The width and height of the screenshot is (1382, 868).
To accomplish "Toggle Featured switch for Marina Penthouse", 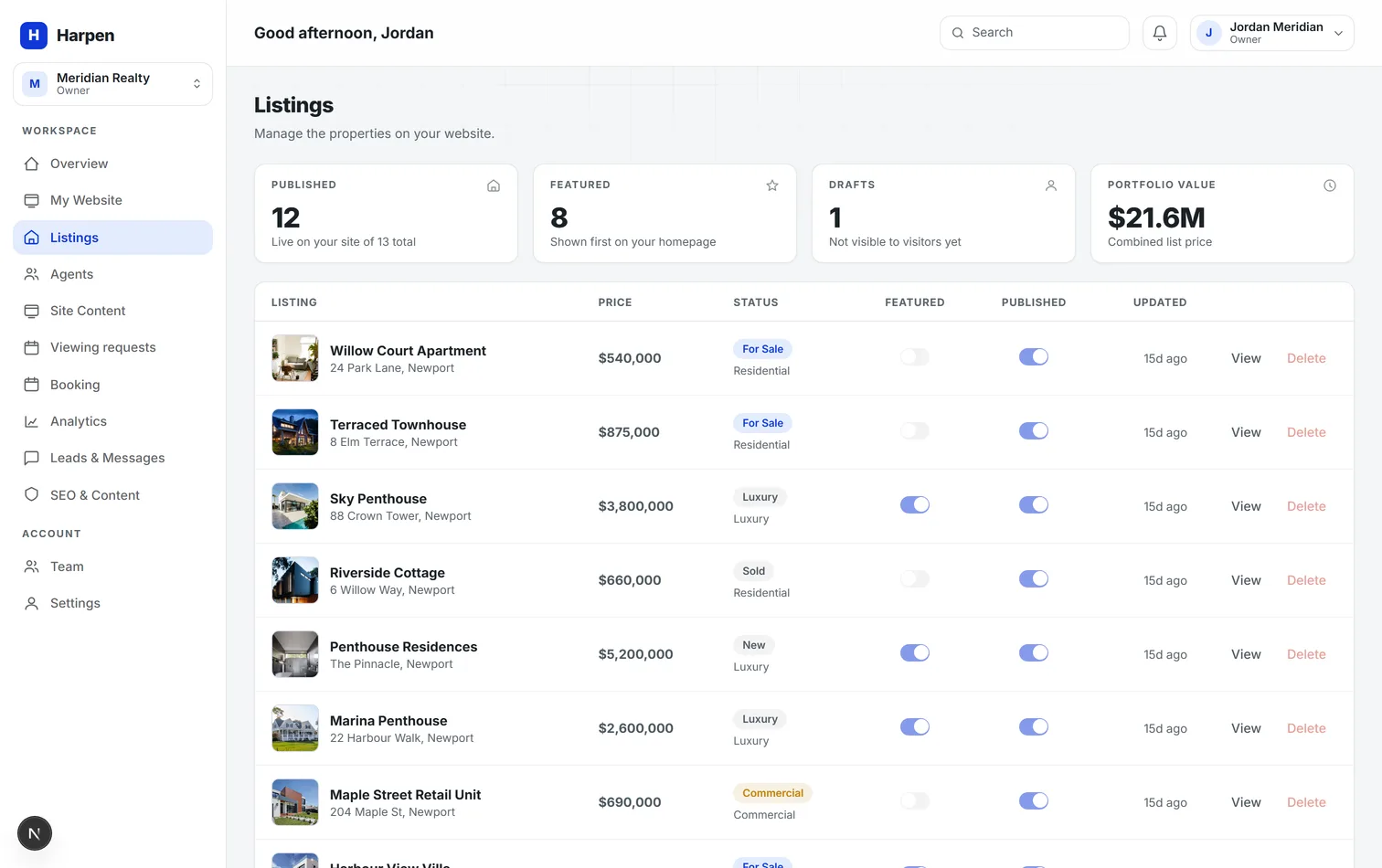I will (x=915, y=727).
